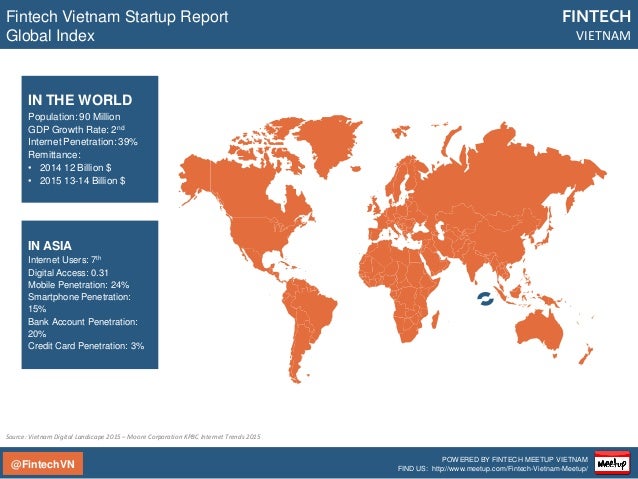The width and height of the screenshot is (638, 479).
Task: Click the source citation text
Action: coord(133,437)
